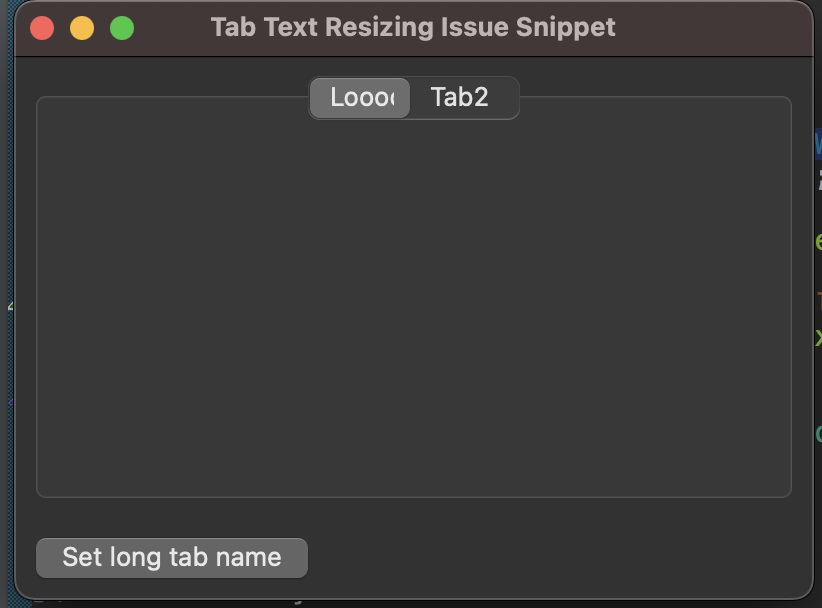Click the orange code token on the right edge

(x=818, y=295)
